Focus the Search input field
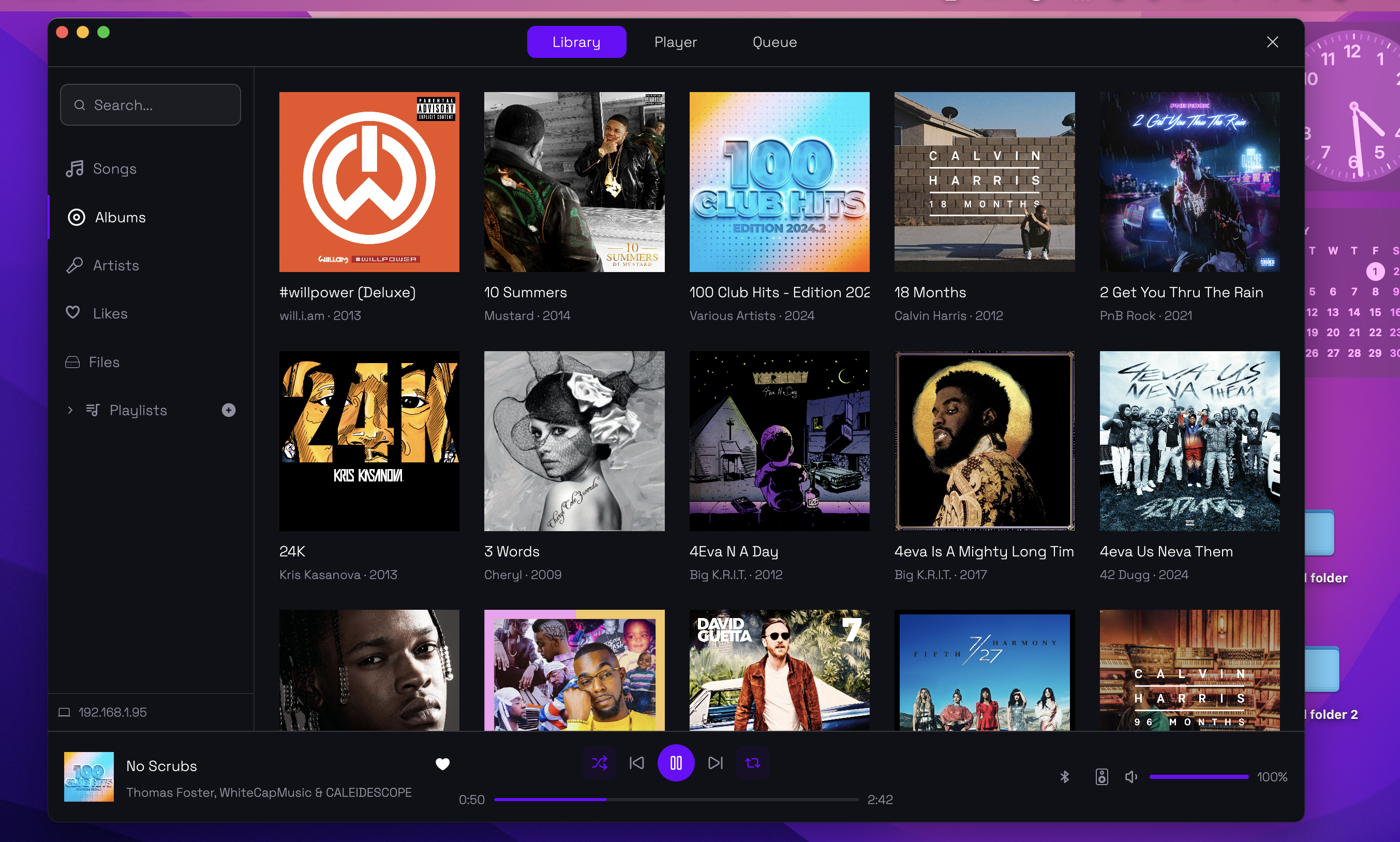Image resolution: width=1400 pixels, height=842 pixels. tap(151, 105)
